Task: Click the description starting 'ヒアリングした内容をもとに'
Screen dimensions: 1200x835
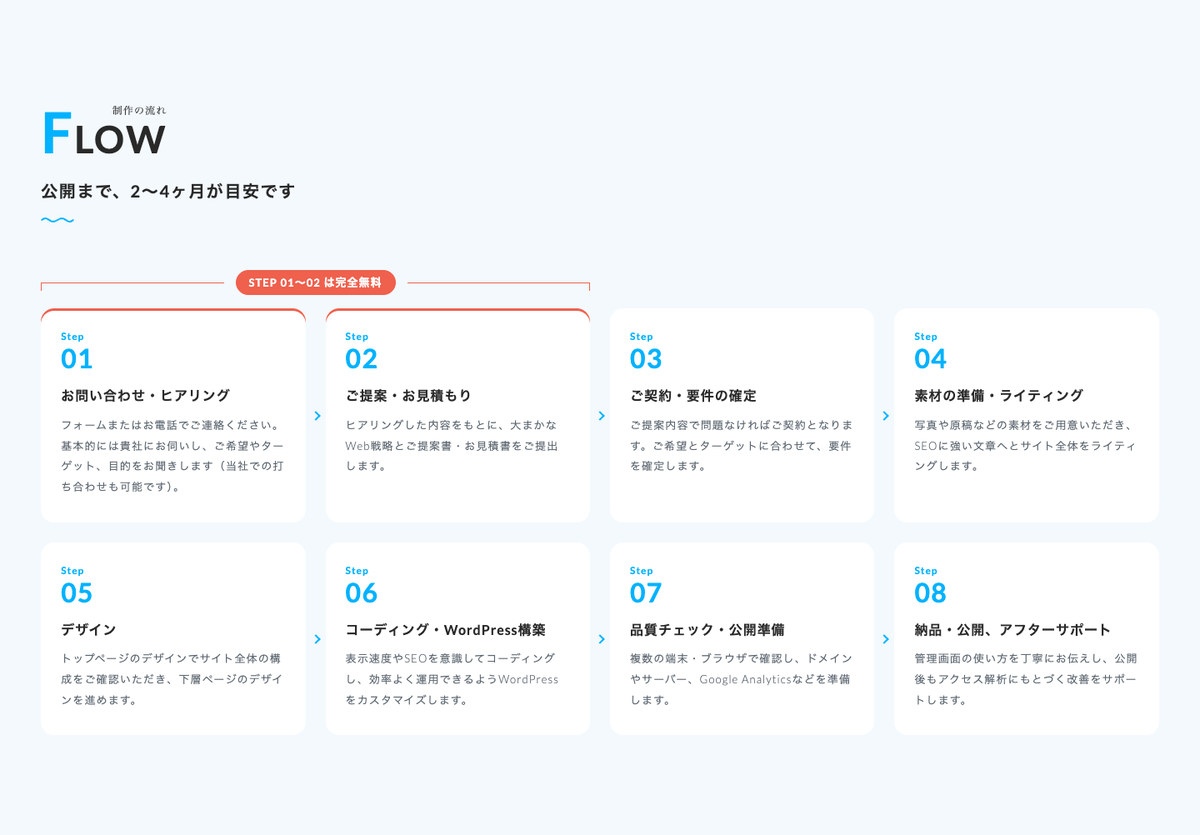Action: coord(452,446)
